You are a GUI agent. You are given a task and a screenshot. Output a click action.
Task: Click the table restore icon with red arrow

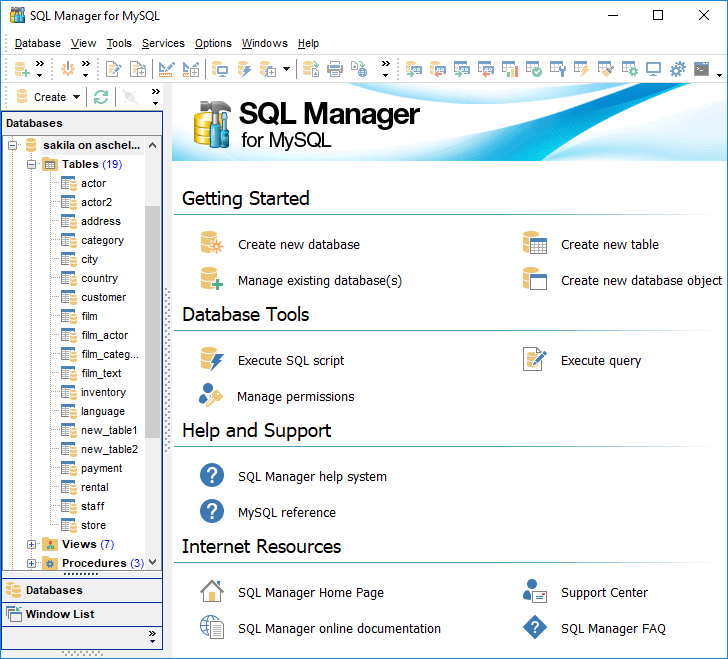486,69
